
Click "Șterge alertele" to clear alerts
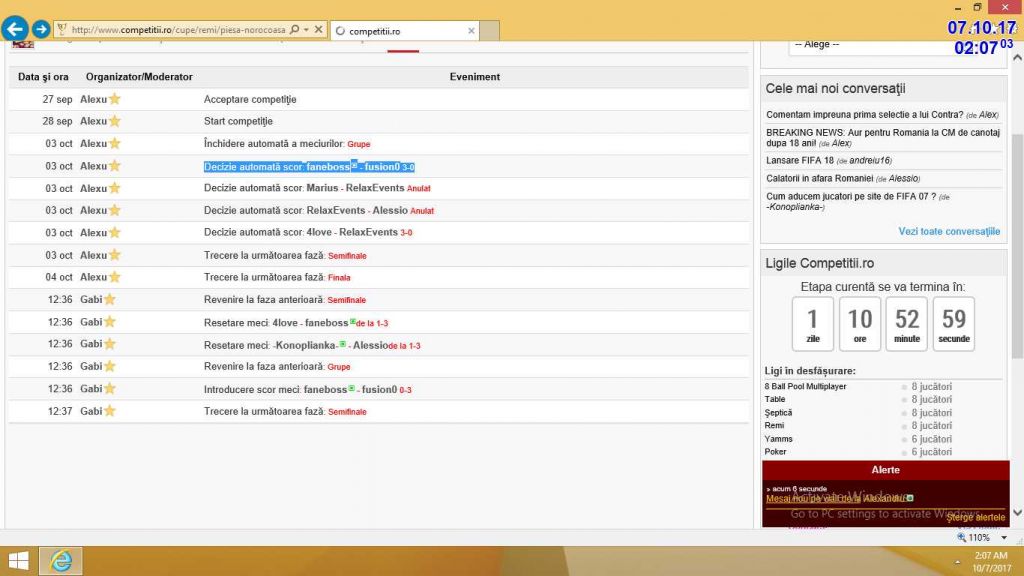(x=975, y=517)
